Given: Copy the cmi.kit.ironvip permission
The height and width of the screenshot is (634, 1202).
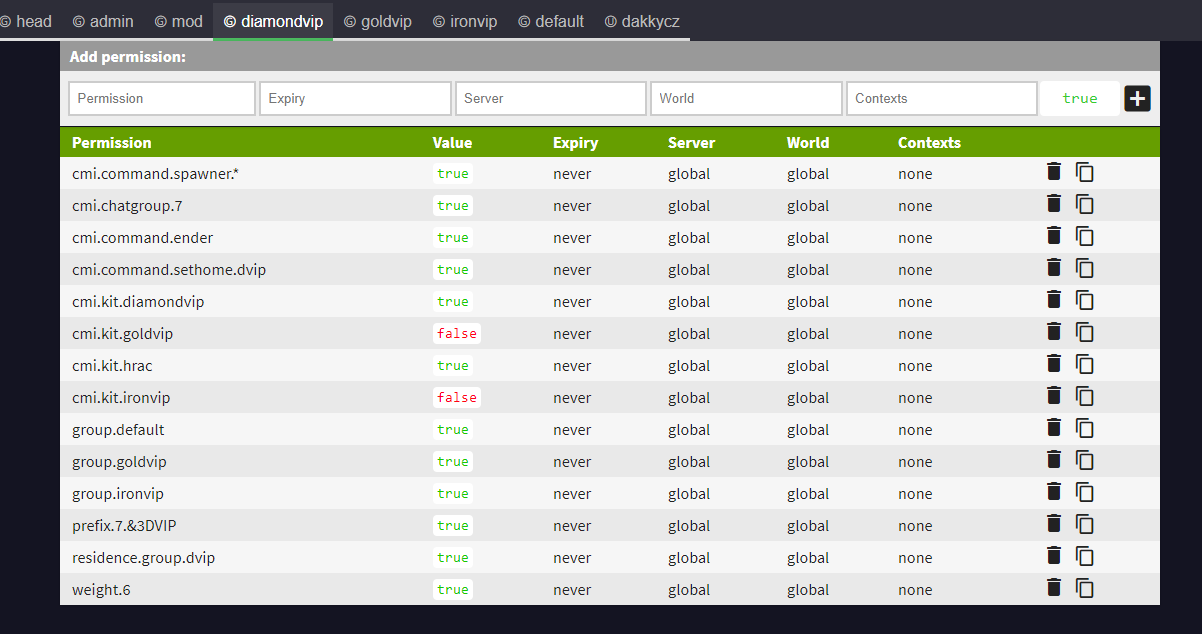Looking at the screenshot, I should tap(1085, 396).
